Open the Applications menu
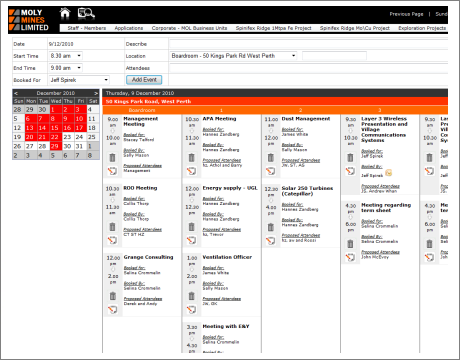The image size is (460, 360). (129, 28)
